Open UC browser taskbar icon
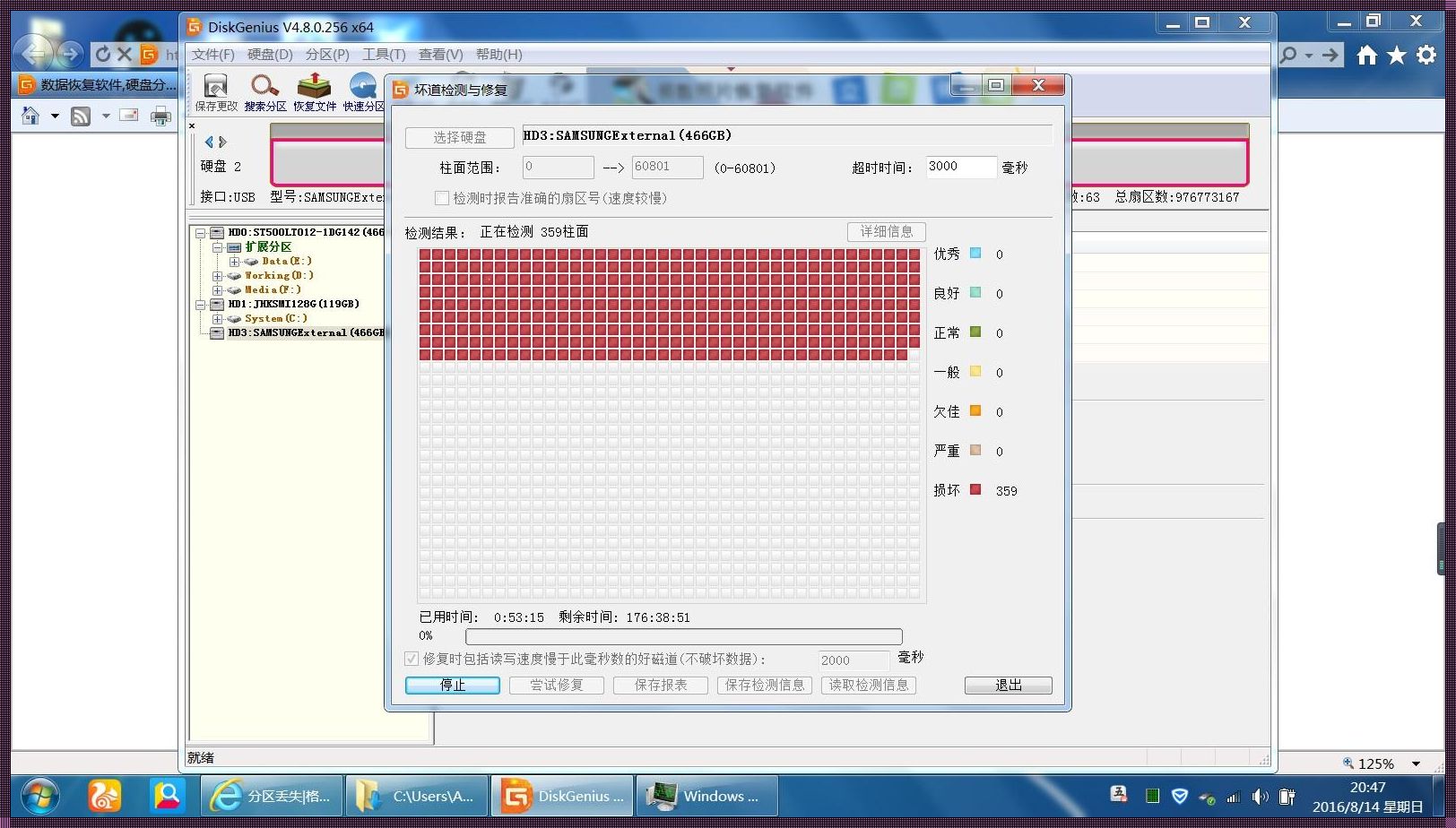This screenshot has height=828, width=1456. [x=104, y=795]
